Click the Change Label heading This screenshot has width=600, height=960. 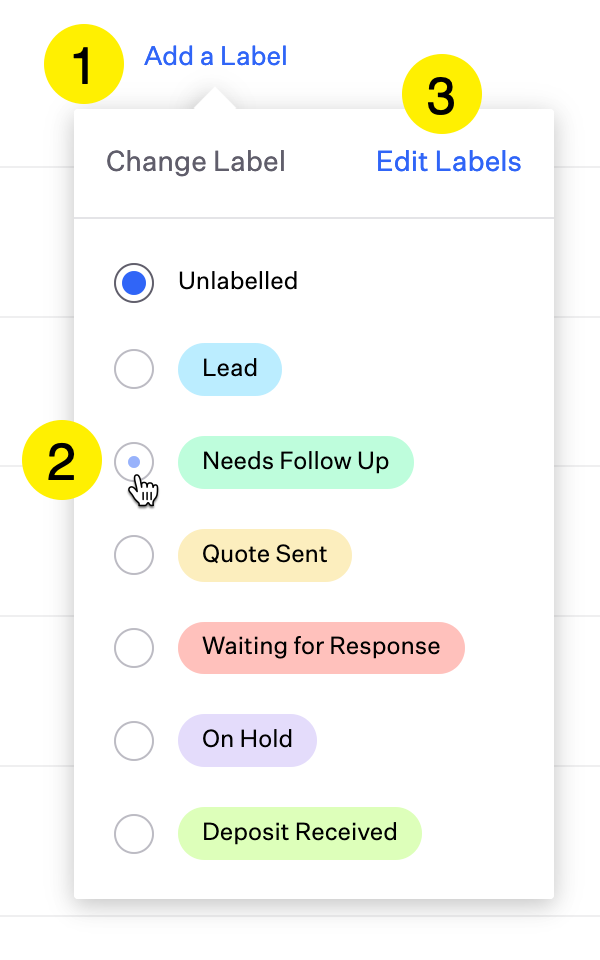point(196,162)
